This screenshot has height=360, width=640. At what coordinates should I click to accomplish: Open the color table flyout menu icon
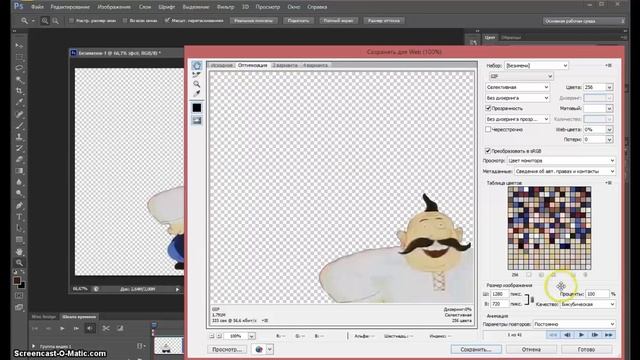click(609, 183)
